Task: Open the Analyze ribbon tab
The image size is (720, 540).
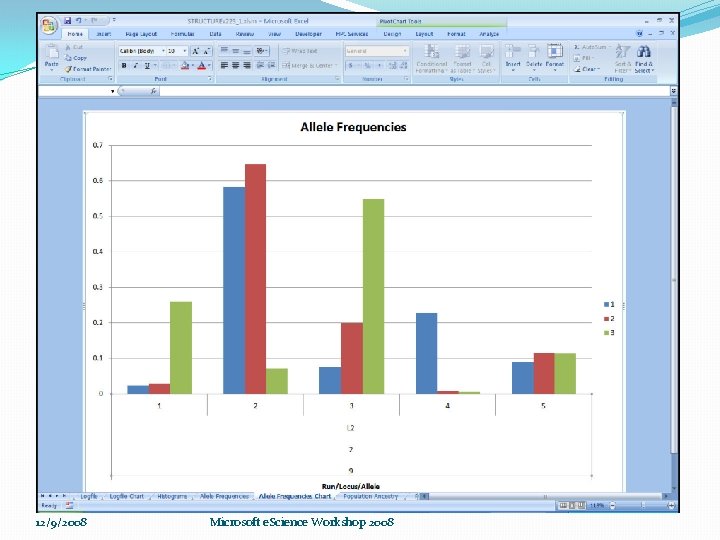Action: coord(489,34)
